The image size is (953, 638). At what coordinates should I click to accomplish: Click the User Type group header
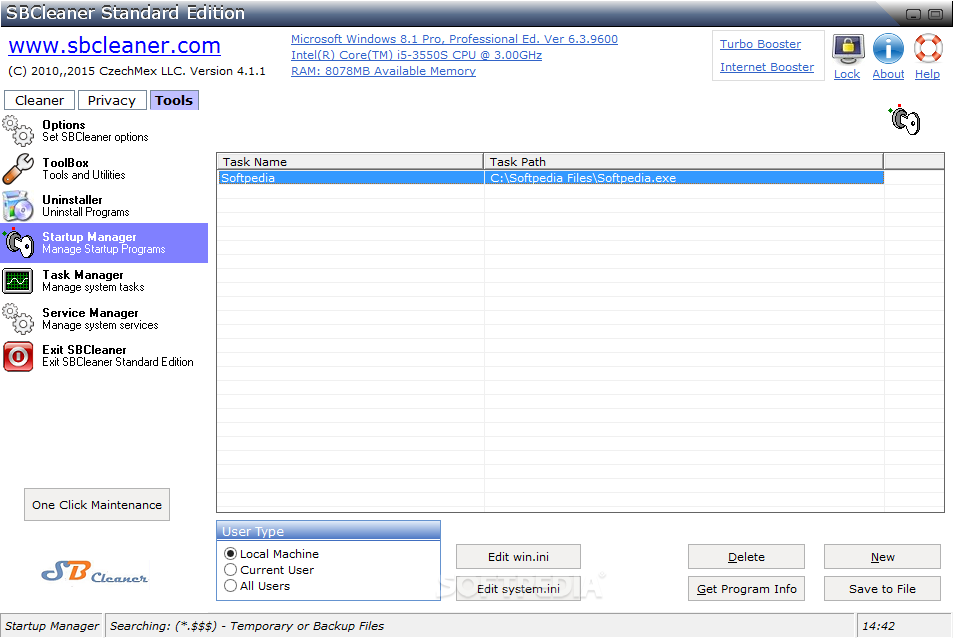tap(328, 531)
